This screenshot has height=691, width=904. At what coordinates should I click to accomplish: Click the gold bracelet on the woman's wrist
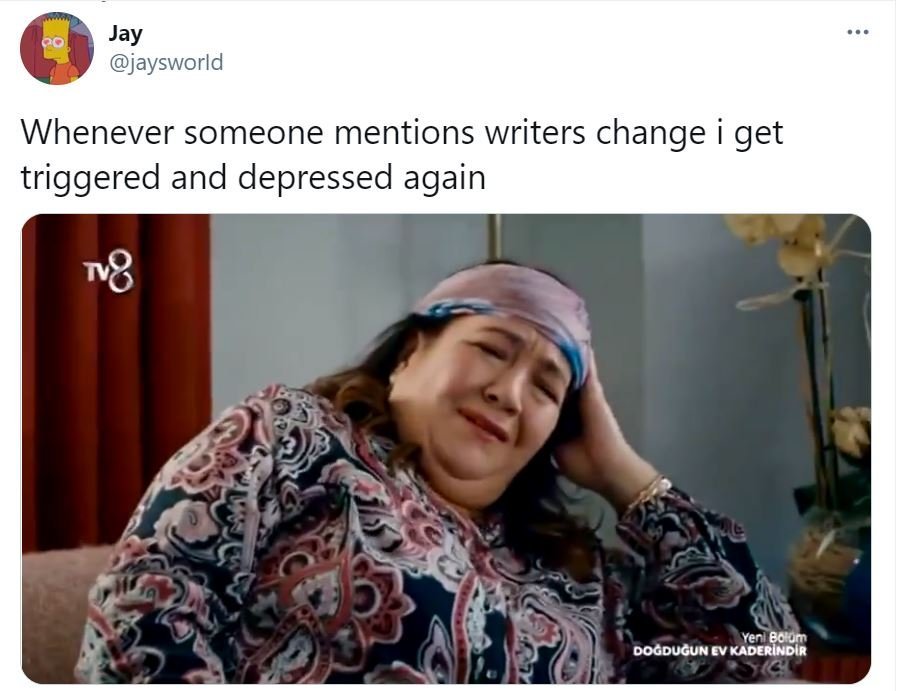[649, 491]
